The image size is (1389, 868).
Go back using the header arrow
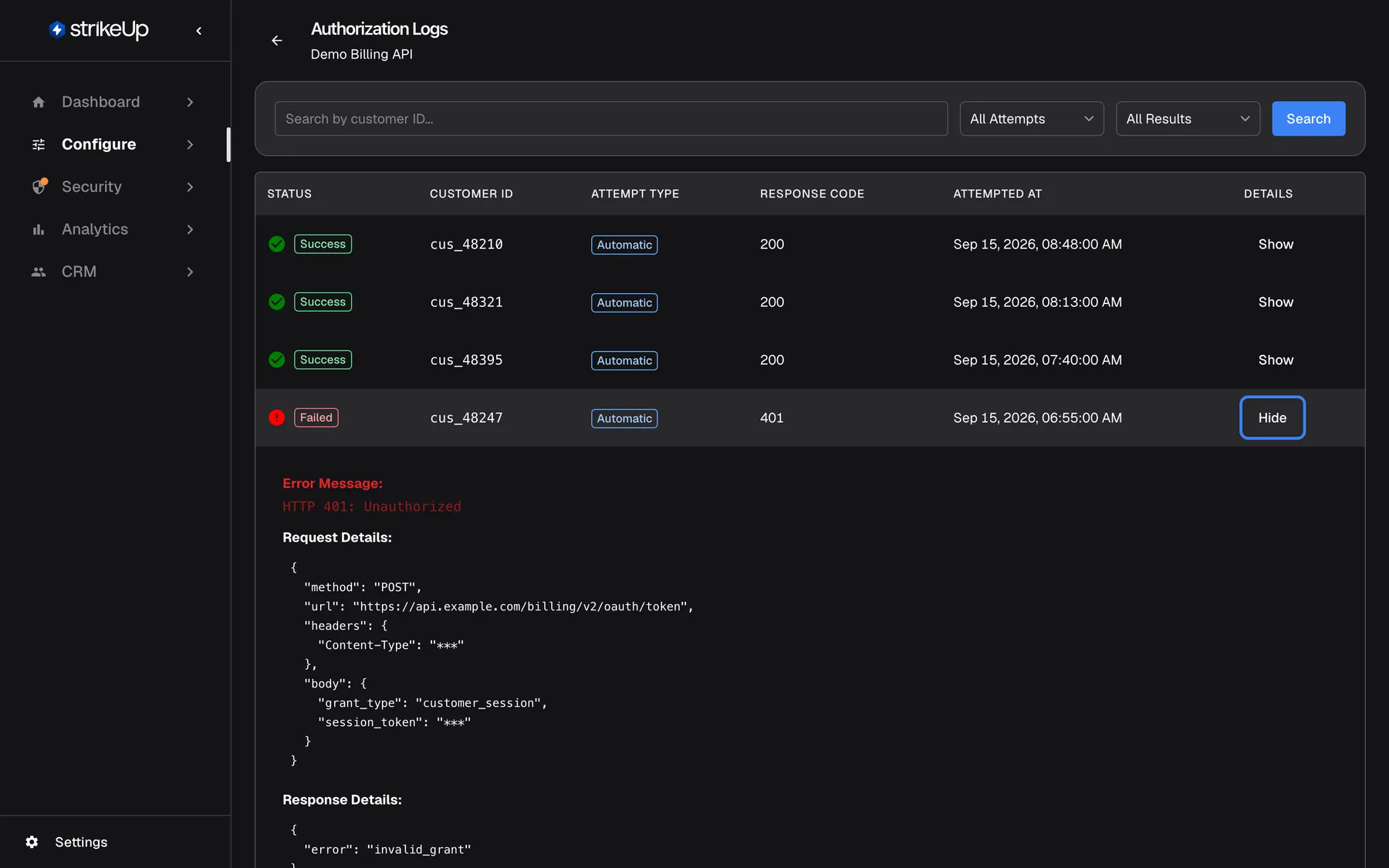[277, 41]
